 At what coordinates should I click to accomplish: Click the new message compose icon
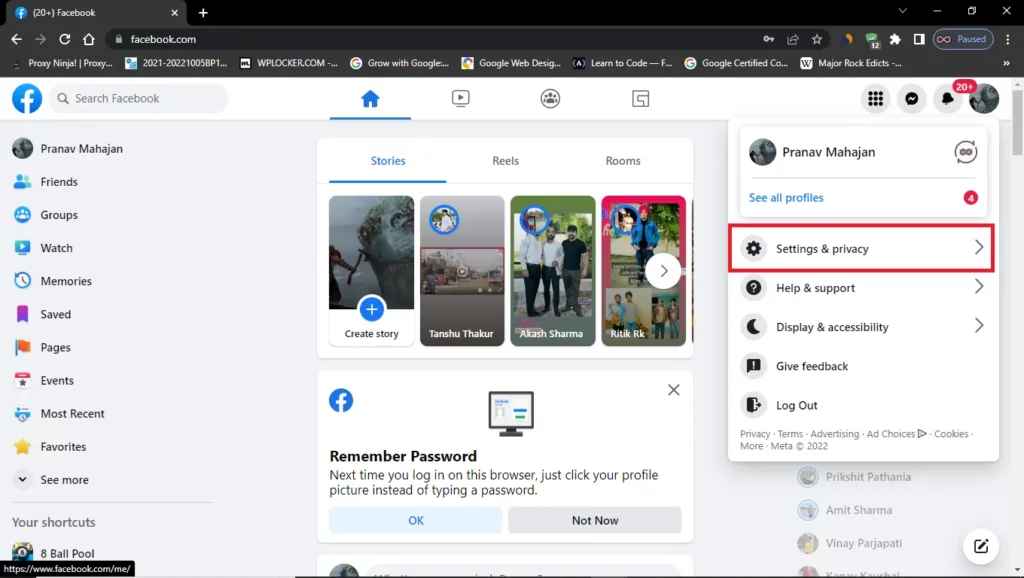(981, 546)
